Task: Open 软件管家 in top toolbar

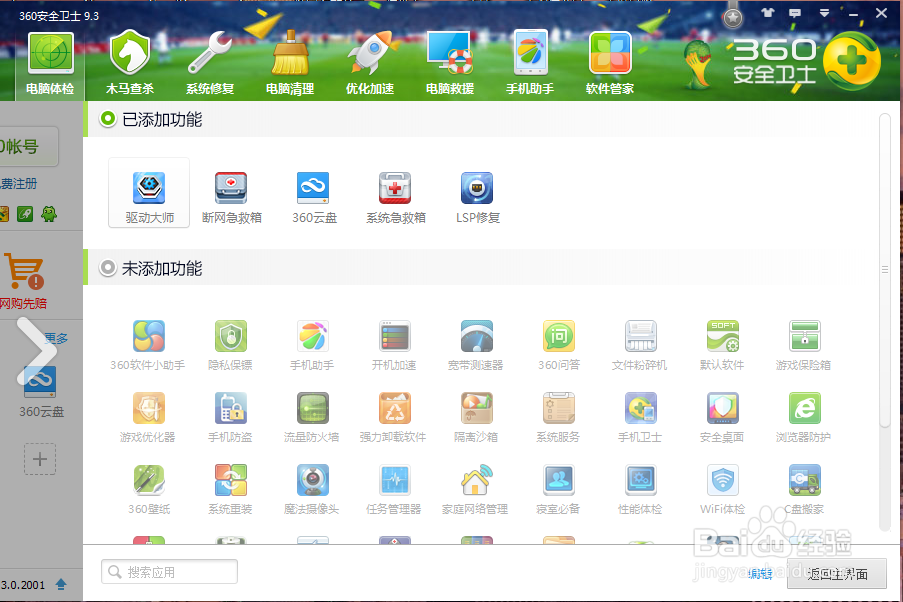Action: tap(610, 64)
